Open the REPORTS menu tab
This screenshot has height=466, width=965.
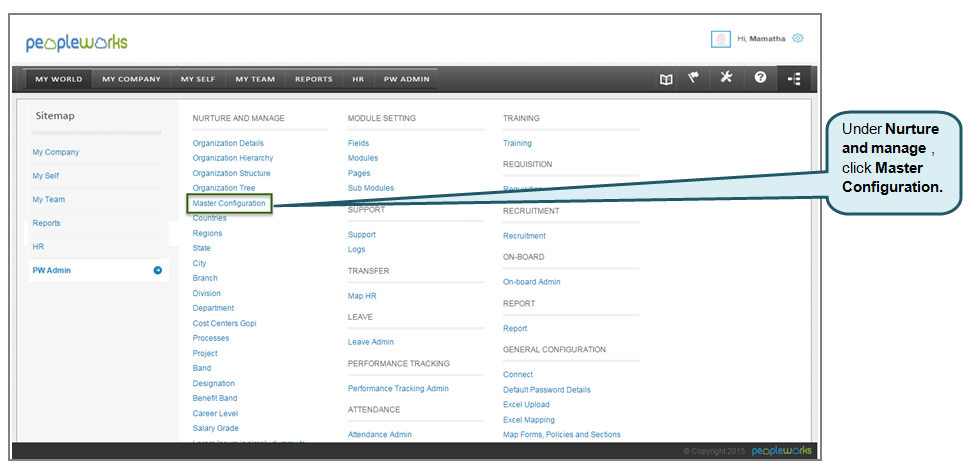point(313,79)
